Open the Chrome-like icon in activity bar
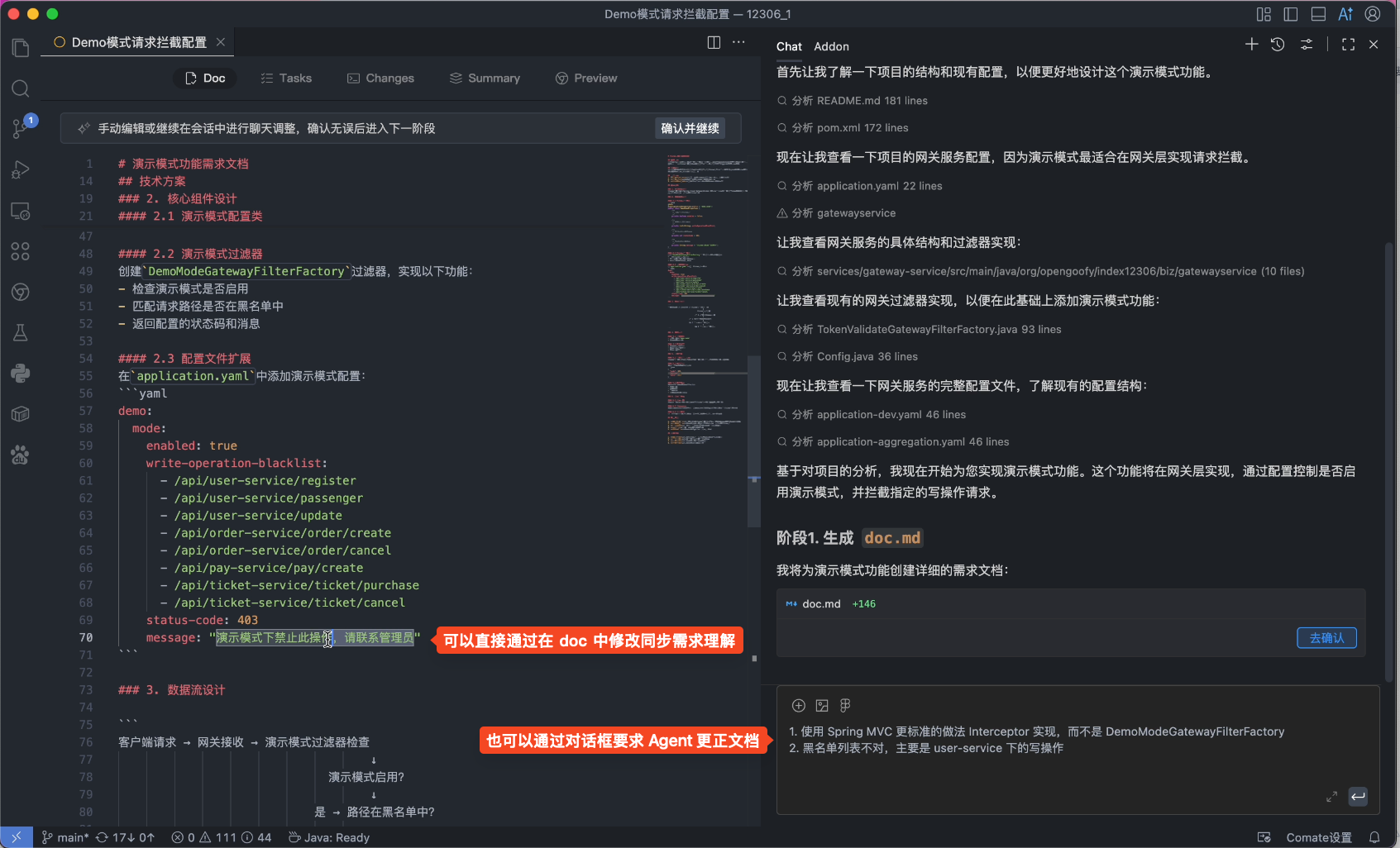The height and width of the screenshot is (848, 1400). [21, 292]
